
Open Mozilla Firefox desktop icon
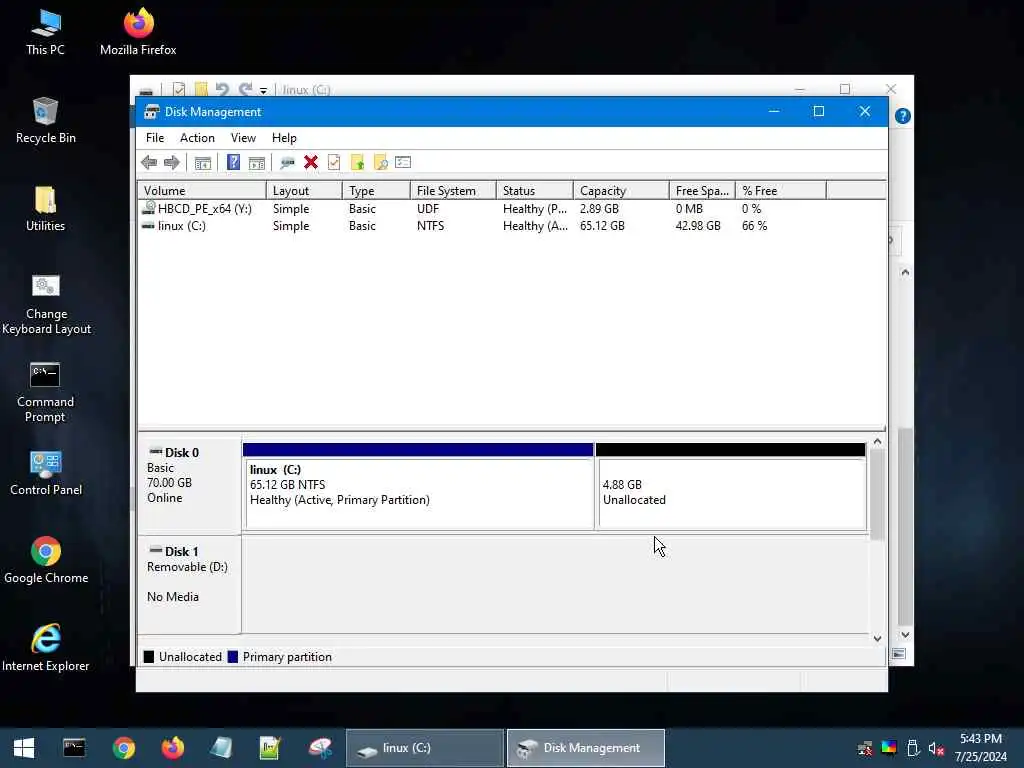pyautogui.click(x=138, y=32)
